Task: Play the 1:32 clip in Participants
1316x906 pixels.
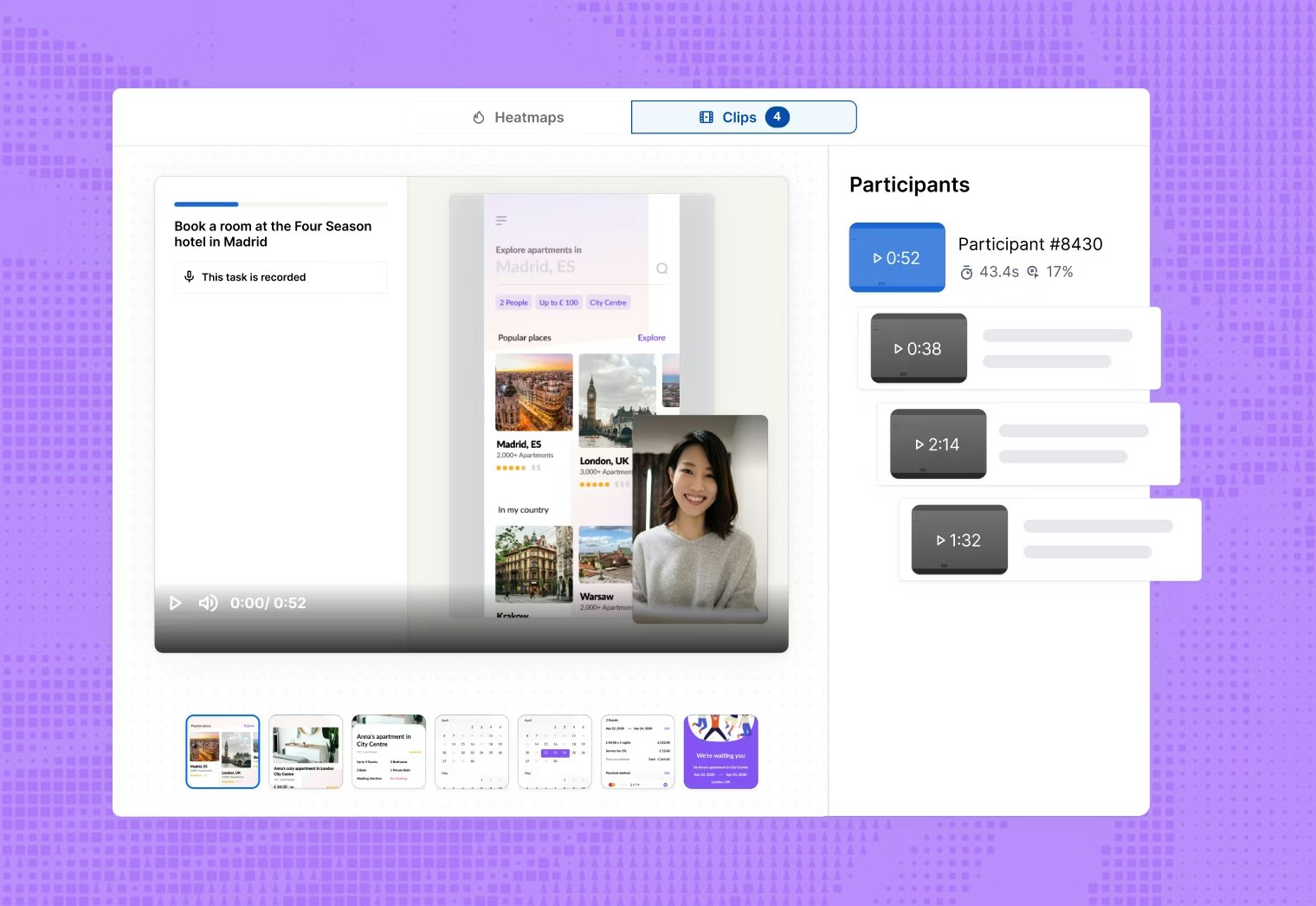Action: 958,540
